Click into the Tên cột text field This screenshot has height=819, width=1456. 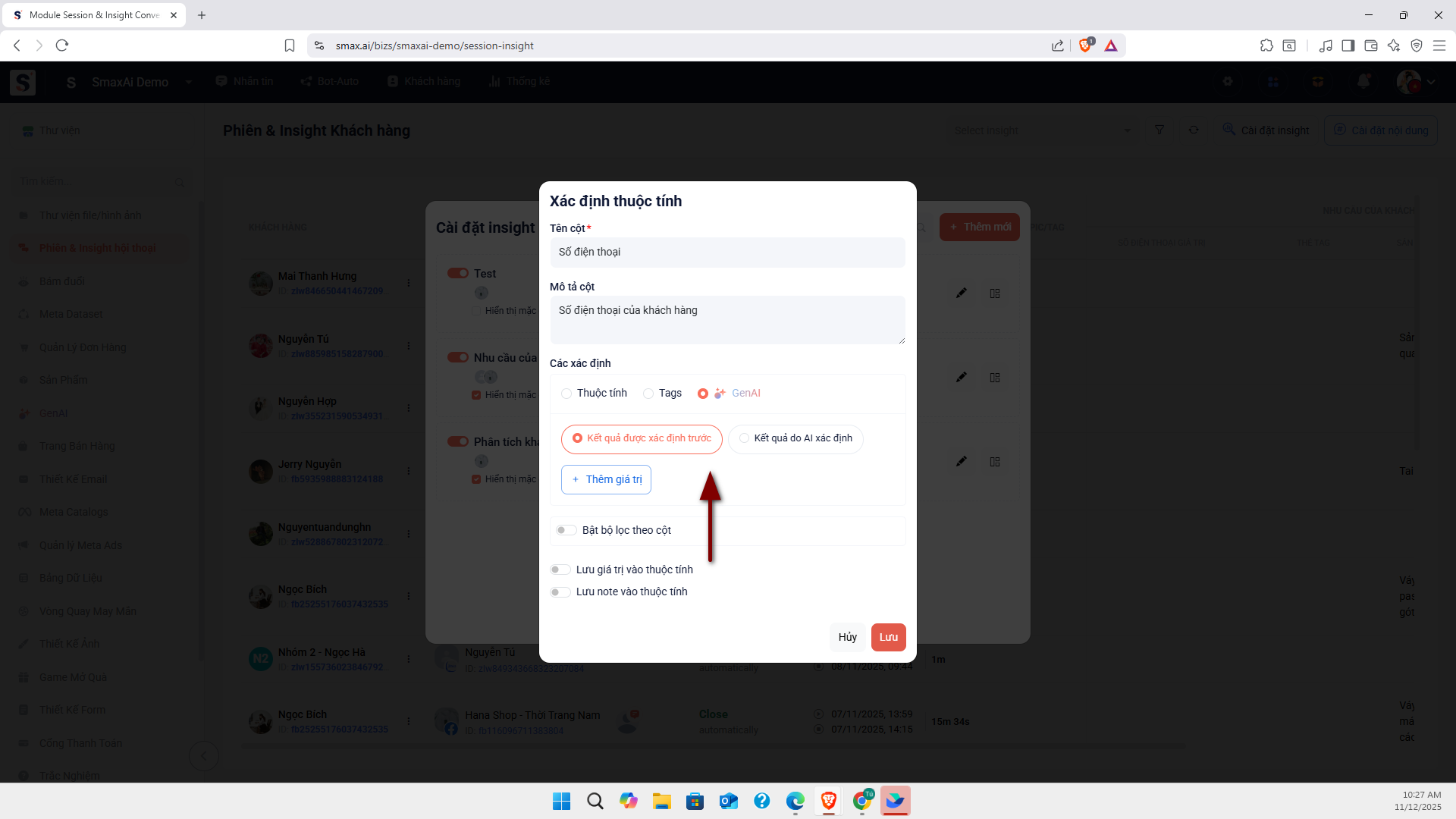tap(727, 252)
